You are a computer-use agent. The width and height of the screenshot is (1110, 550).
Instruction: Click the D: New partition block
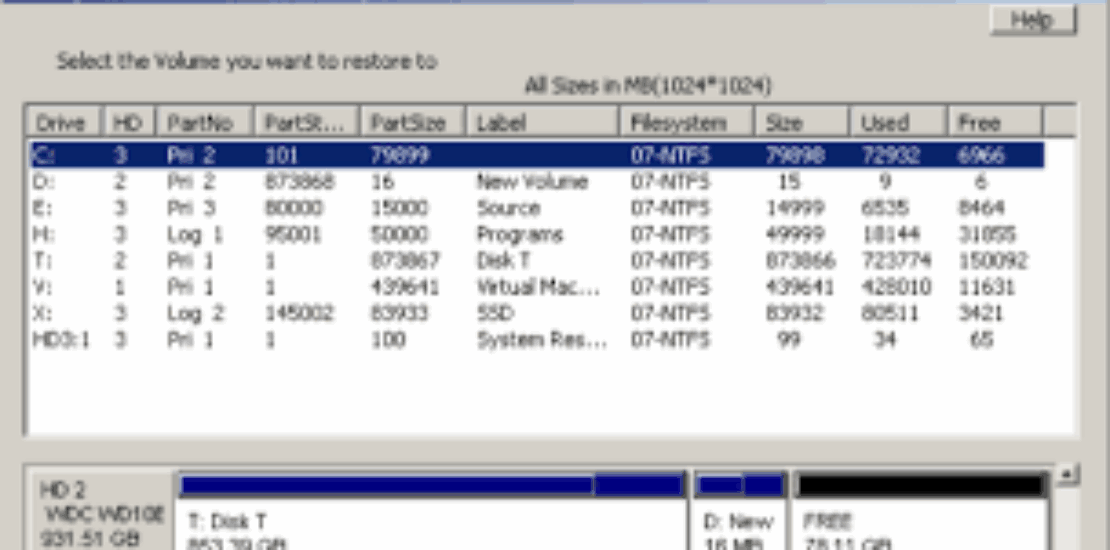pos(740,511)
